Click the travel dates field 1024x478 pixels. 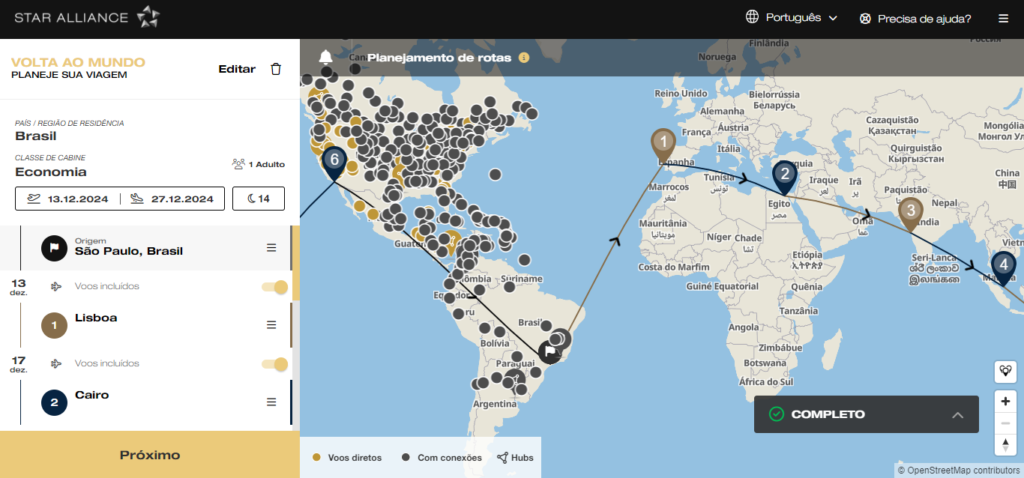[120, 199]
